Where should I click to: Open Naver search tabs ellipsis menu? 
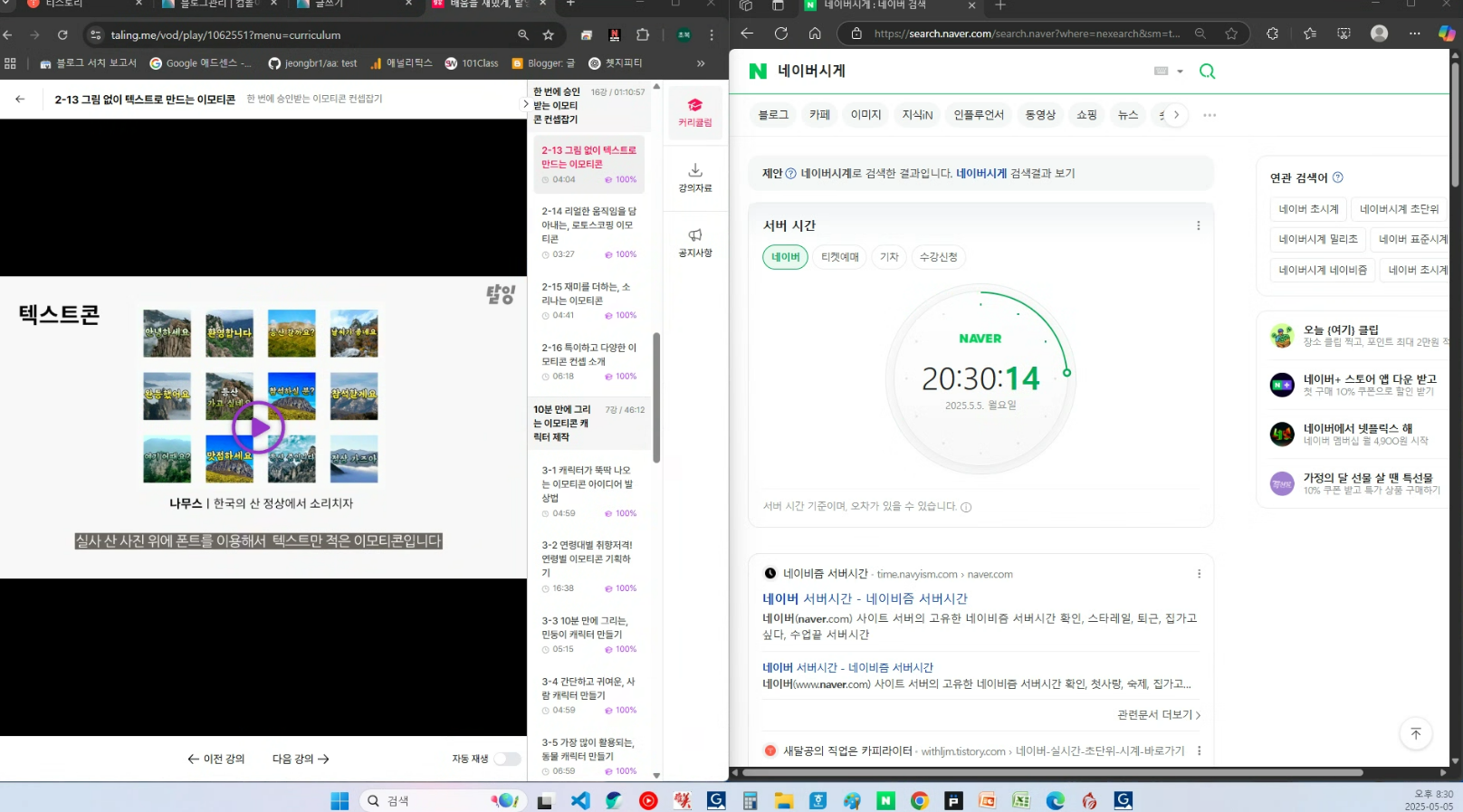coord(1210,115)
